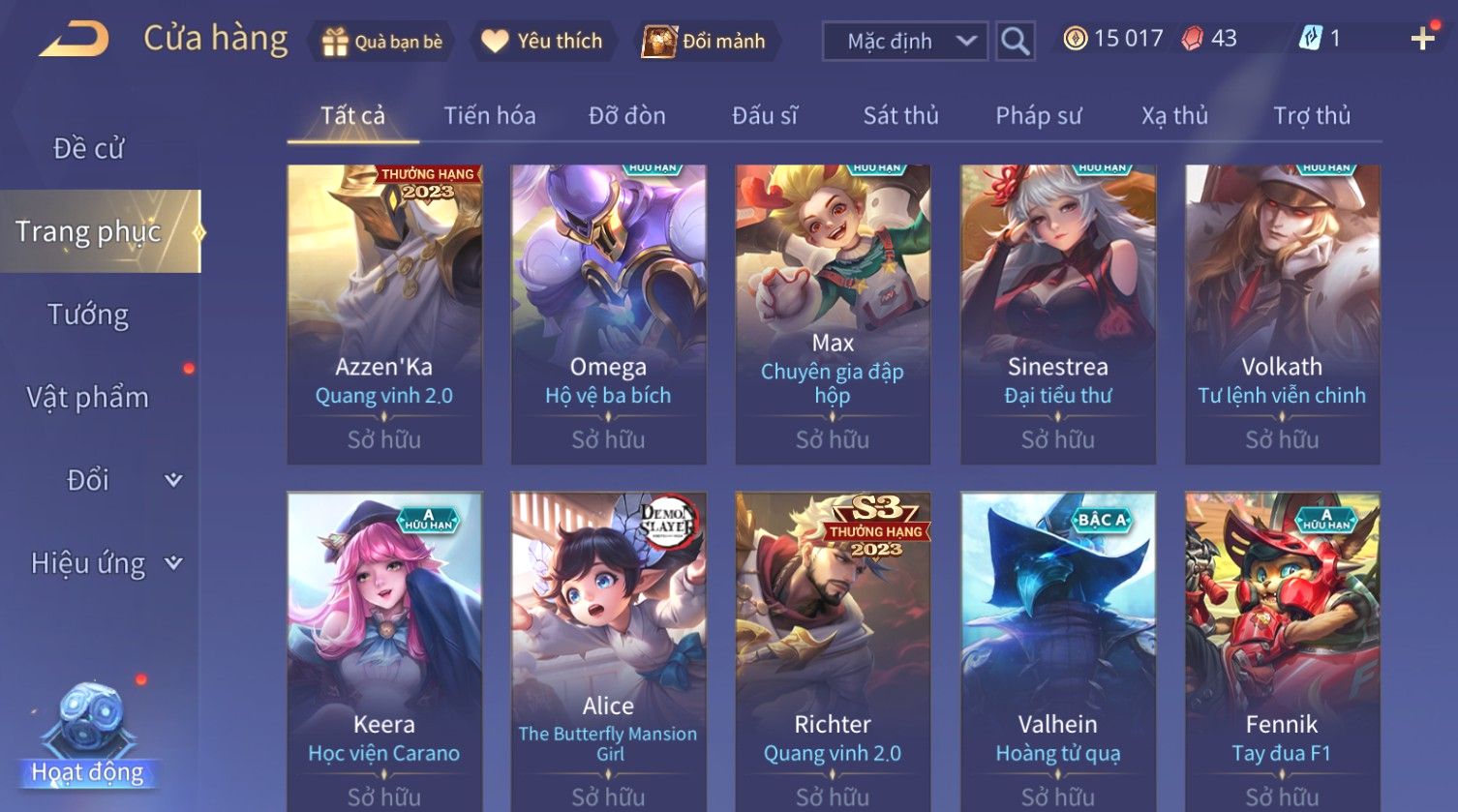Screen dimensions: 1458x812
Task: Open the Tướng sidebar category
Action: coord(88,315)
